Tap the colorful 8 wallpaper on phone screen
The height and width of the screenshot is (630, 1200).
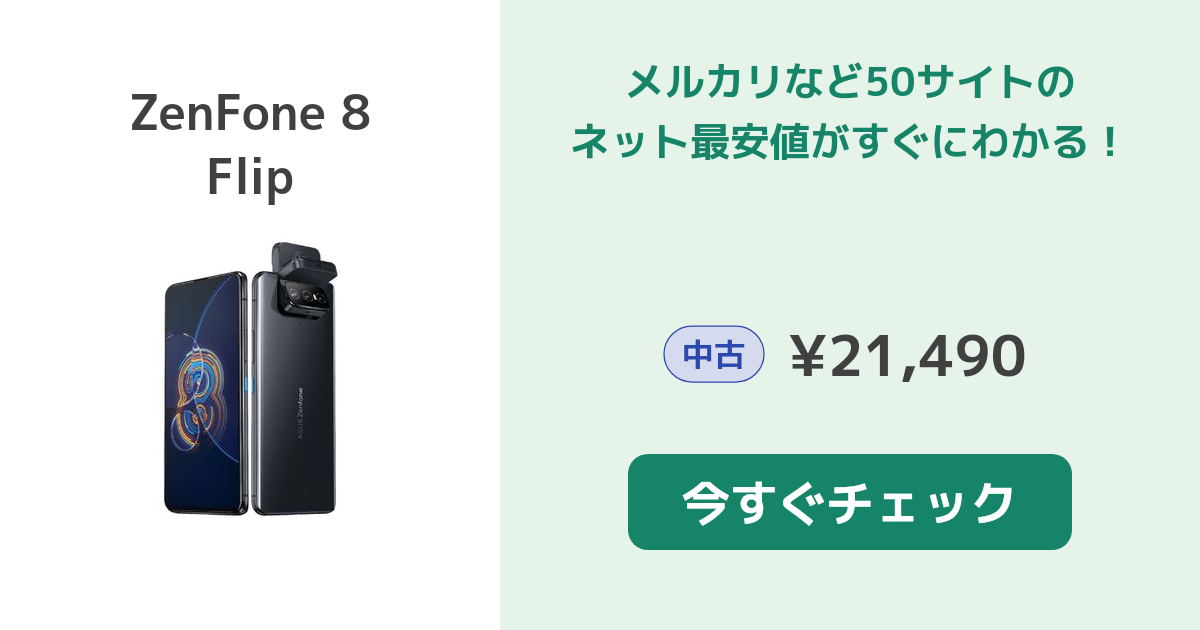coord(204,392)
